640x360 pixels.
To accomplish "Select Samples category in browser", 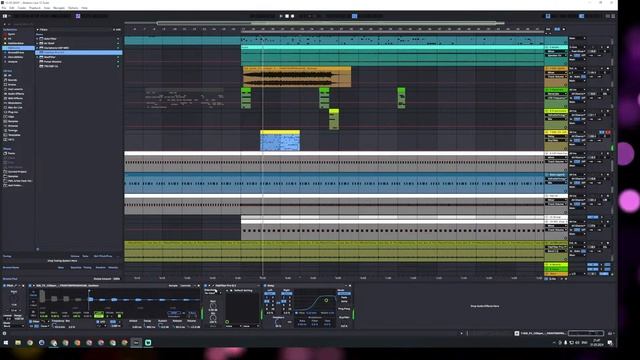I will tap(12, 121).
